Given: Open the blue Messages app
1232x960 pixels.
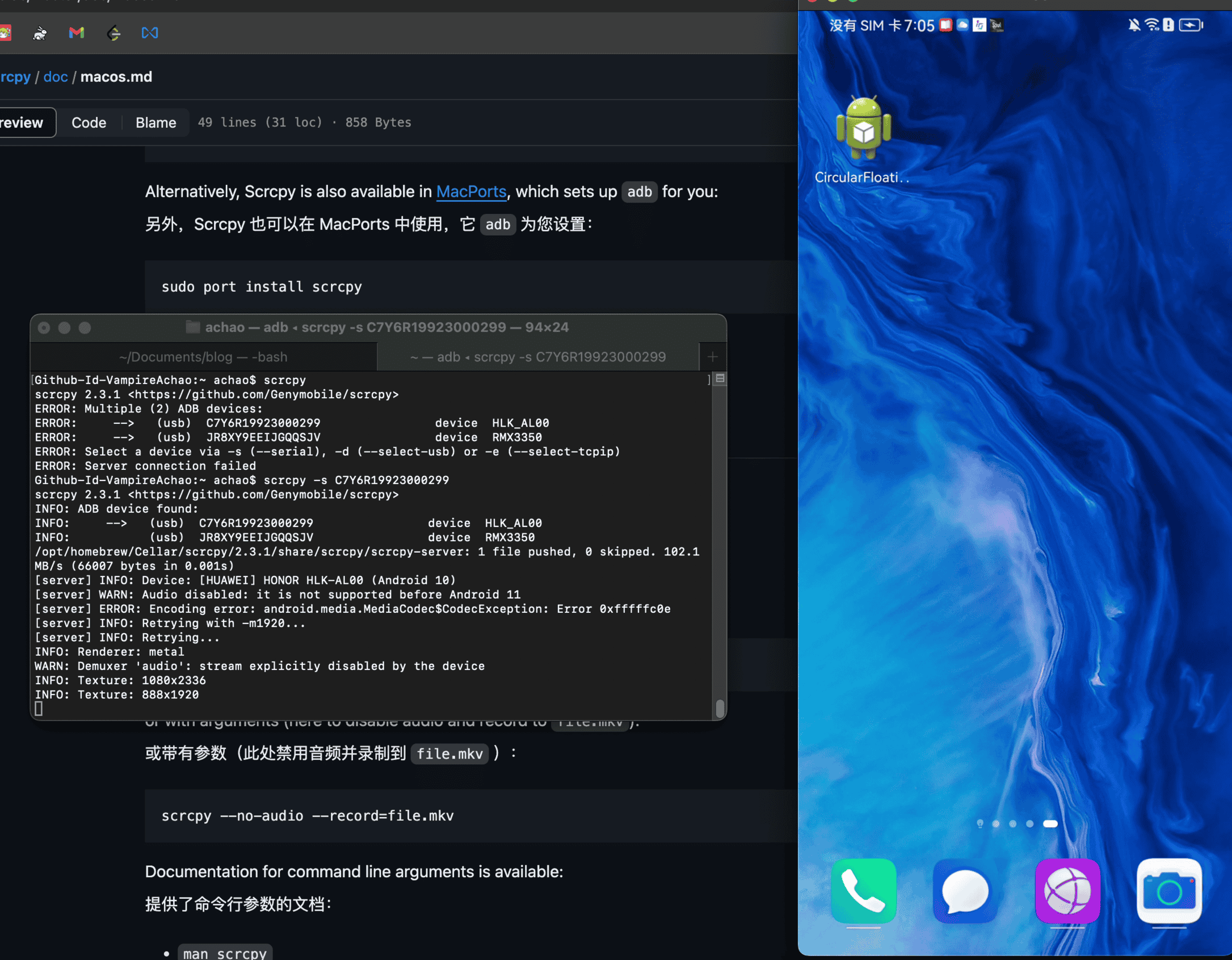Looking at the screenshot, I should (x=965, y=891).
